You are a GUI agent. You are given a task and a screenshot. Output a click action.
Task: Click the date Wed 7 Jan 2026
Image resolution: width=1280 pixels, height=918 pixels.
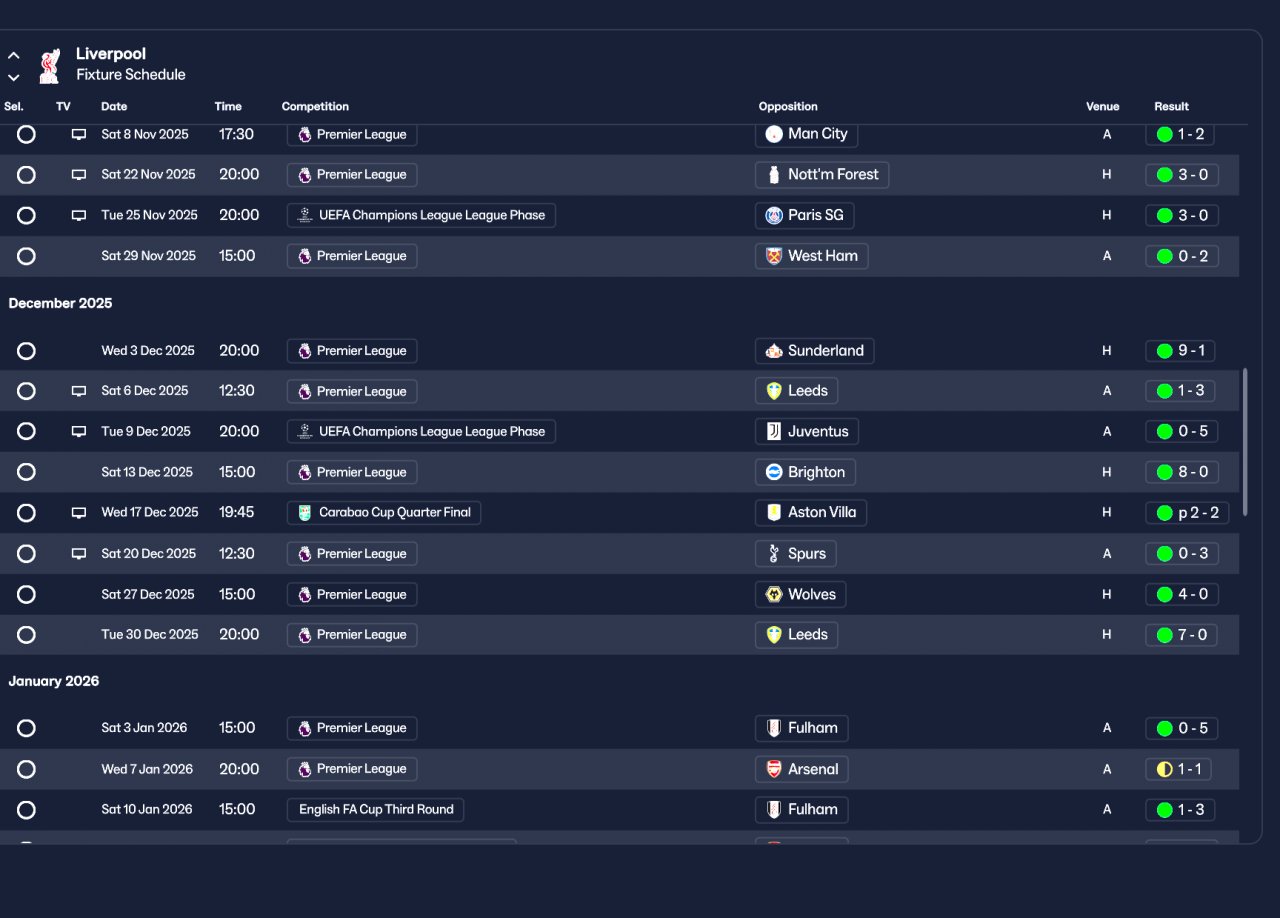click(x=147, y=769)
